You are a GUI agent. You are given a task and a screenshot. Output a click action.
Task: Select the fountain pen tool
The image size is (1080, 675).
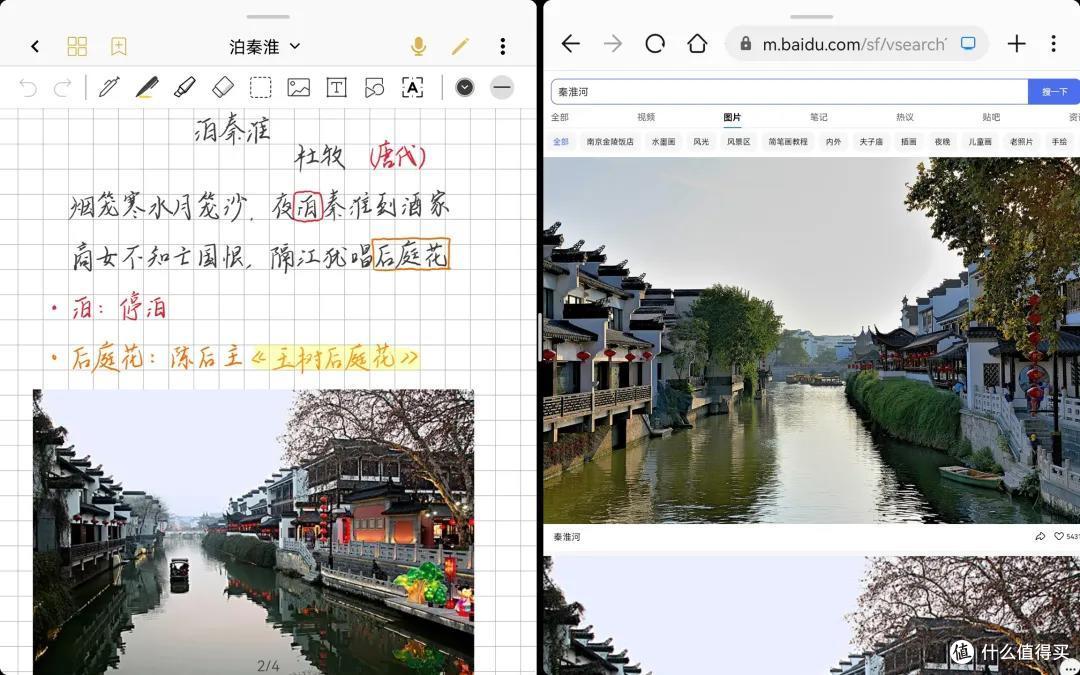click(109, 87)
